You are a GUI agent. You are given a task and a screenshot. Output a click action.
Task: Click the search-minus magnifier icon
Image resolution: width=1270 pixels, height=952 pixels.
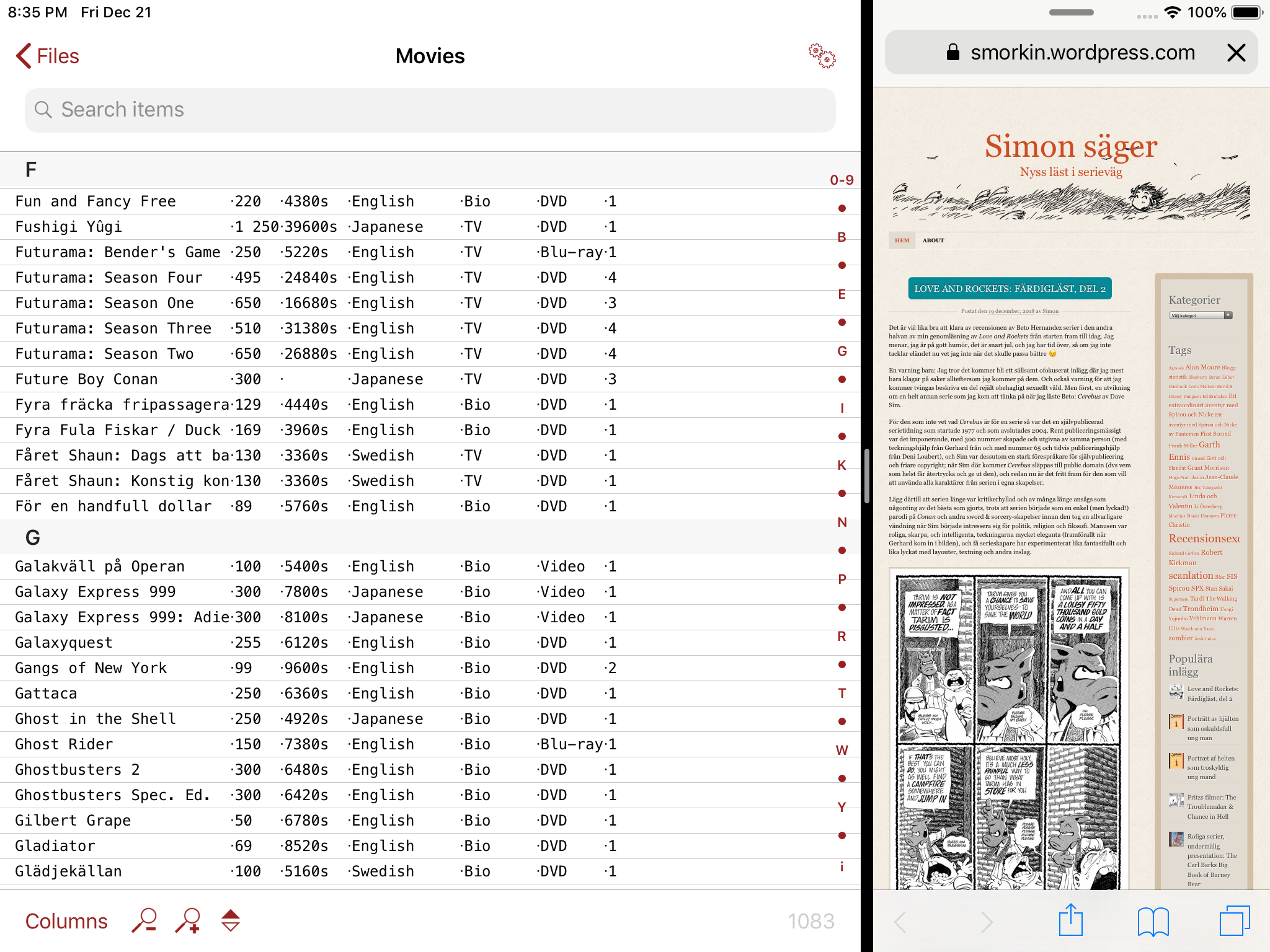click(144, 921)
